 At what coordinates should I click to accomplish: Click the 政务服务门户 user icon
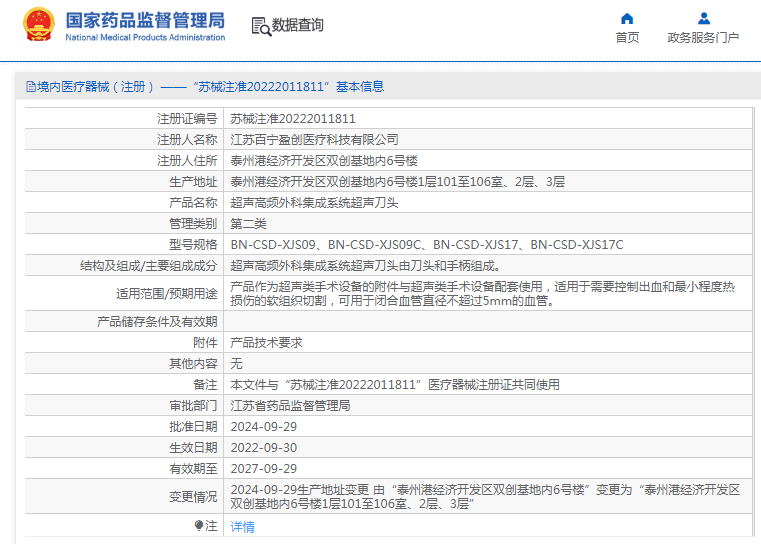point(704,18)
